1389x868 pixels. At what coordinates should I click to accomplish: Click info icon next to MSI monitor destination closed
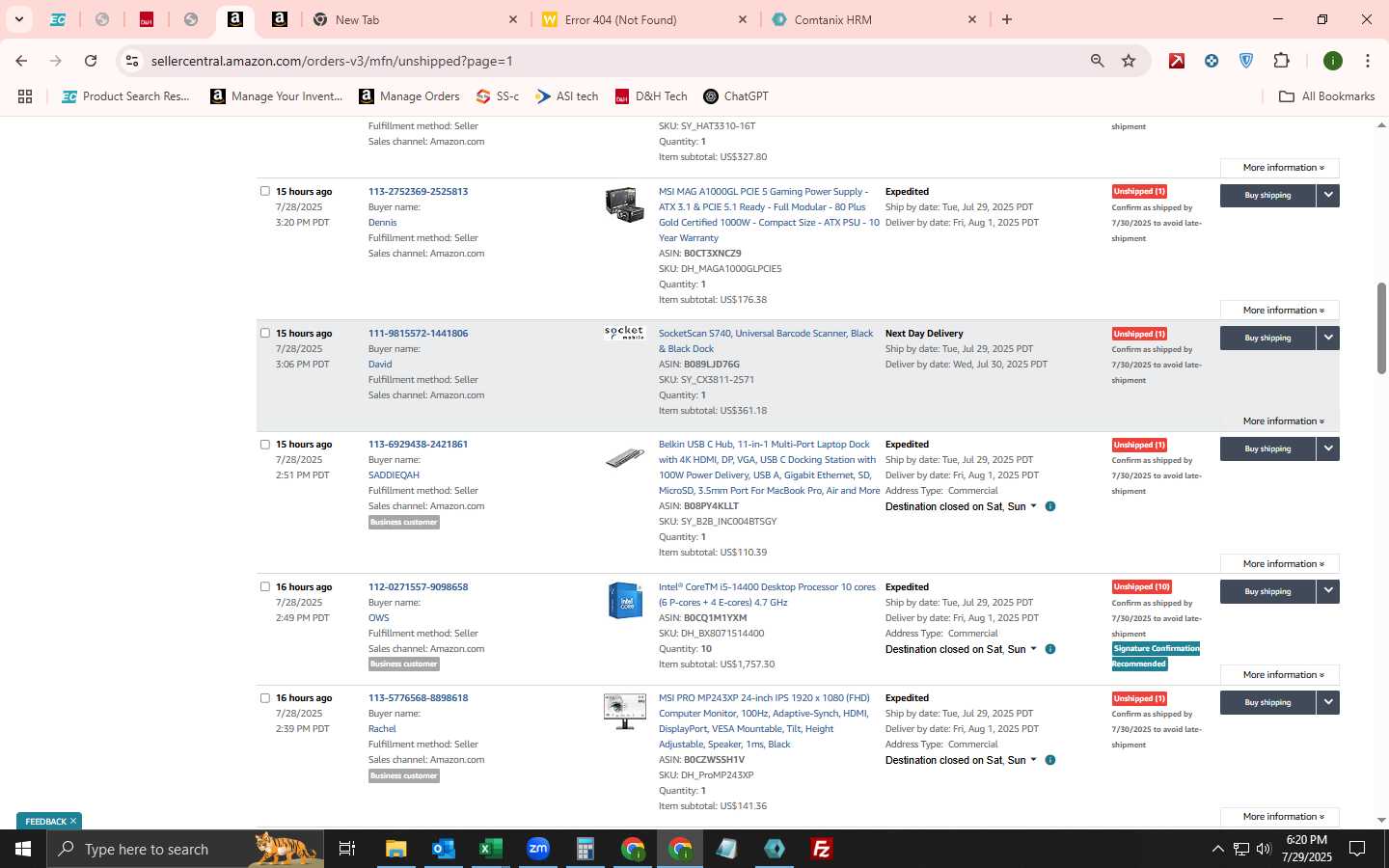[x=1050, y=760]
